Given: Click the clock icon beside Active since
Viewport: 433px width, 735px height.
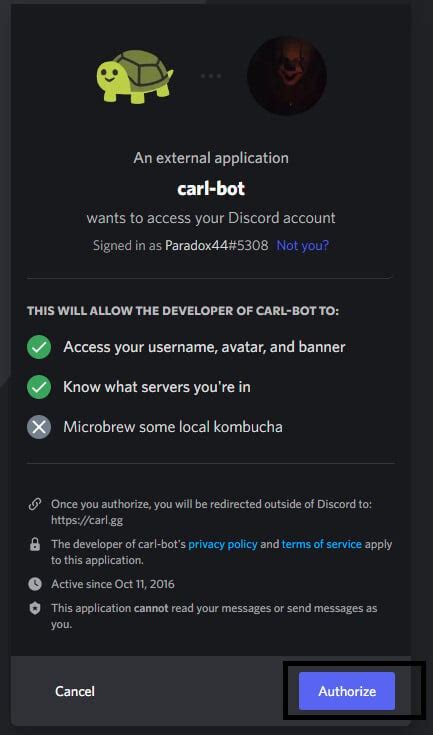Looking at the screenshot, I should pyautogui.click(x=34, y=584).
